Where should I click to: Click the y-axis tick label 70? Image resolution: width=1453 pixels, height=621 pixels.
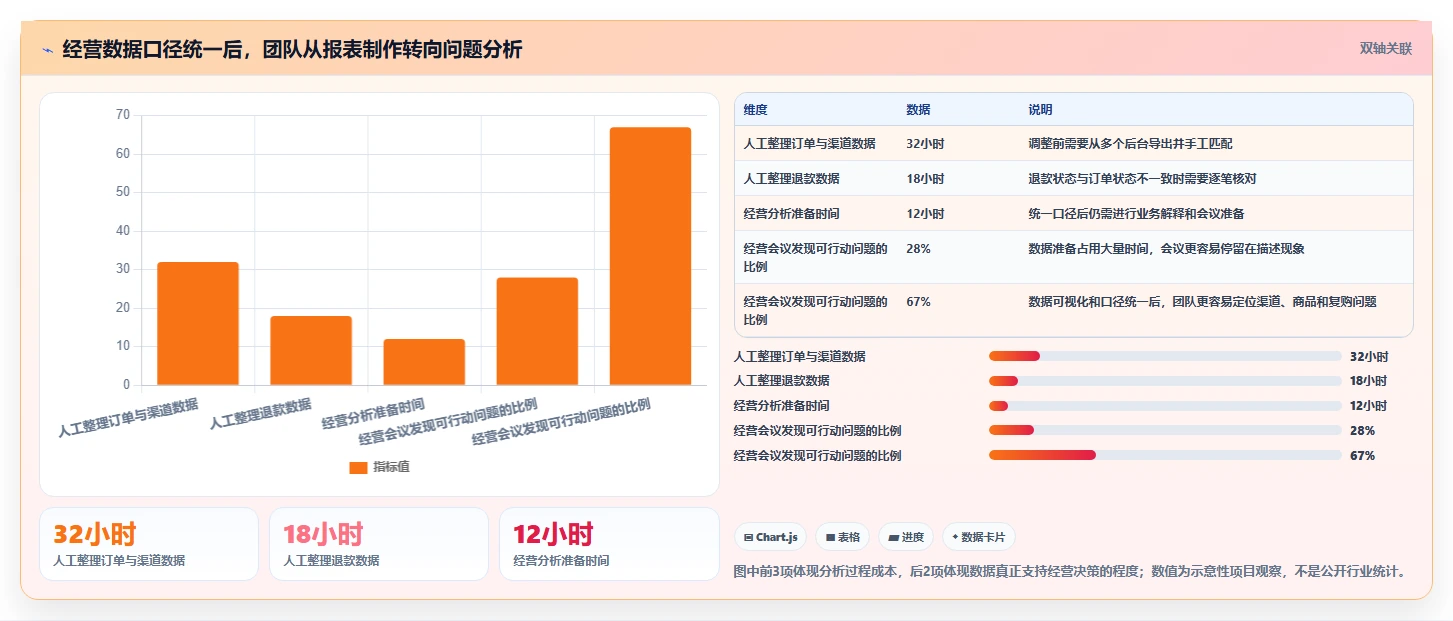point(123,115)
